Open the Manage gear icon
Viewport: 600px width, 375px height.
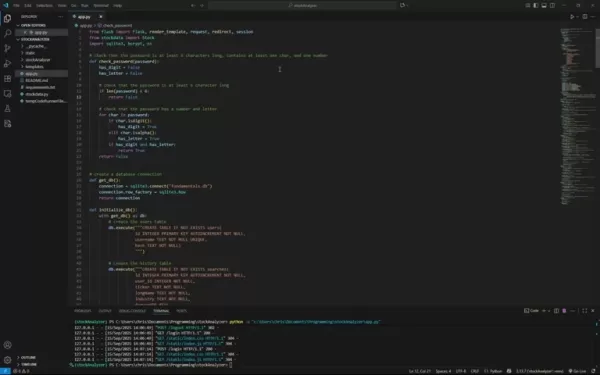click(7, 360)
